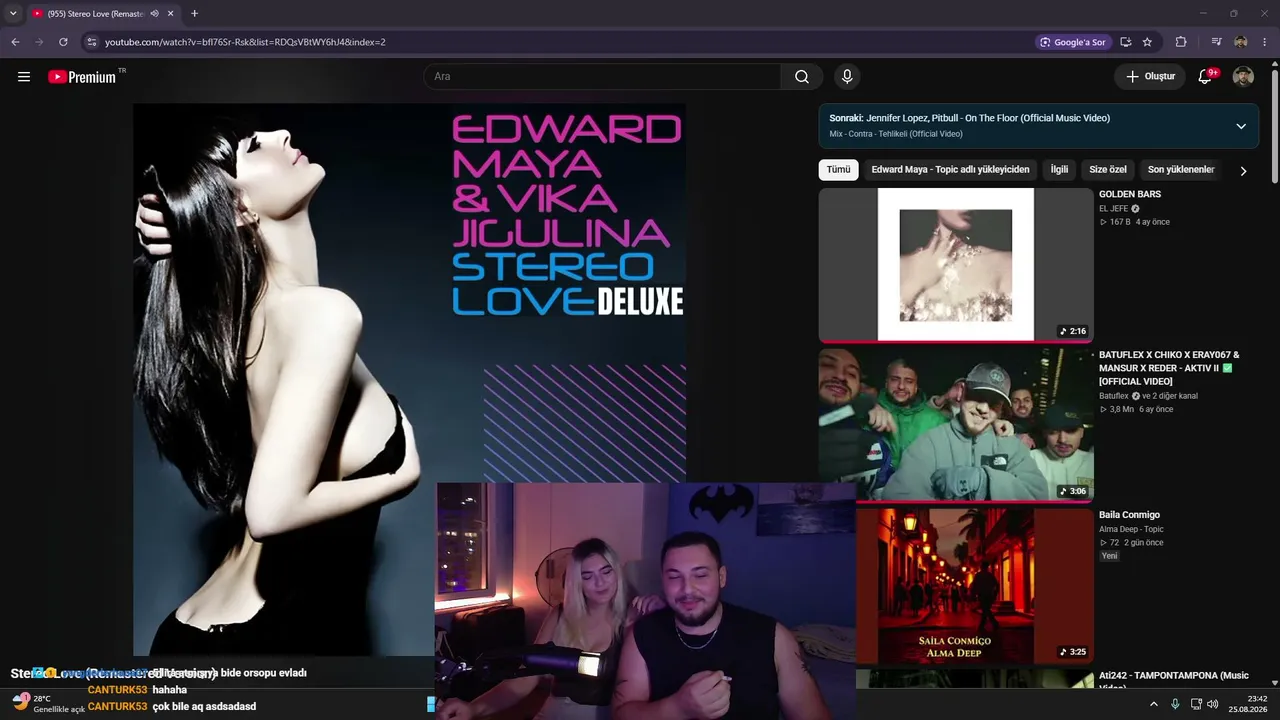The image size is (1280, 720).
Task: Open the browser extensions puzzle icon
Action: (1181, 42)
